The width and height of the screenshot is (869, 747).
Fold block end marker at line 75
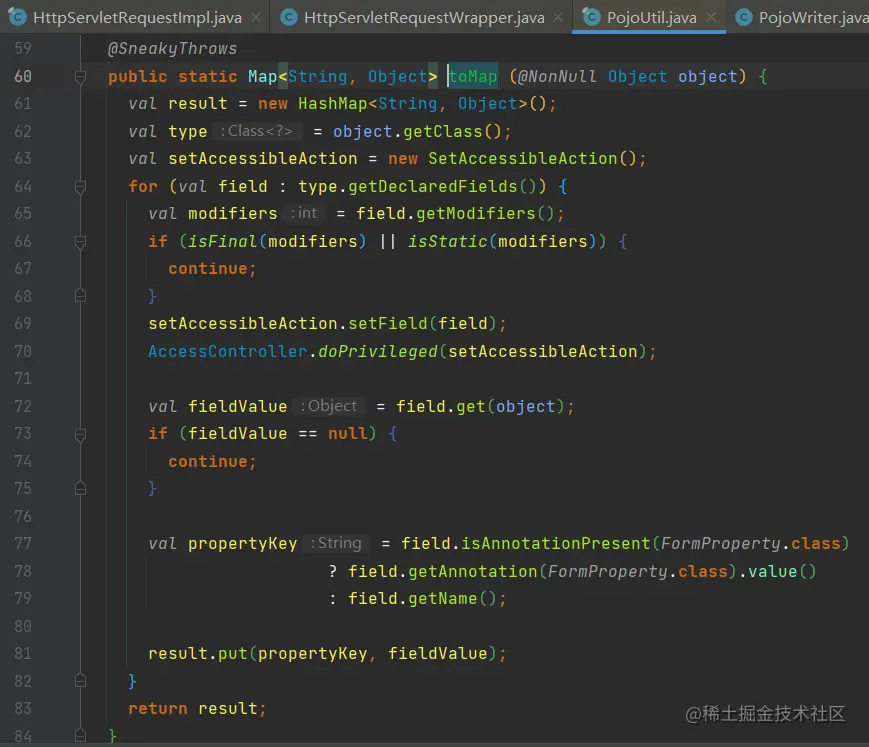(x=80, y=489)
